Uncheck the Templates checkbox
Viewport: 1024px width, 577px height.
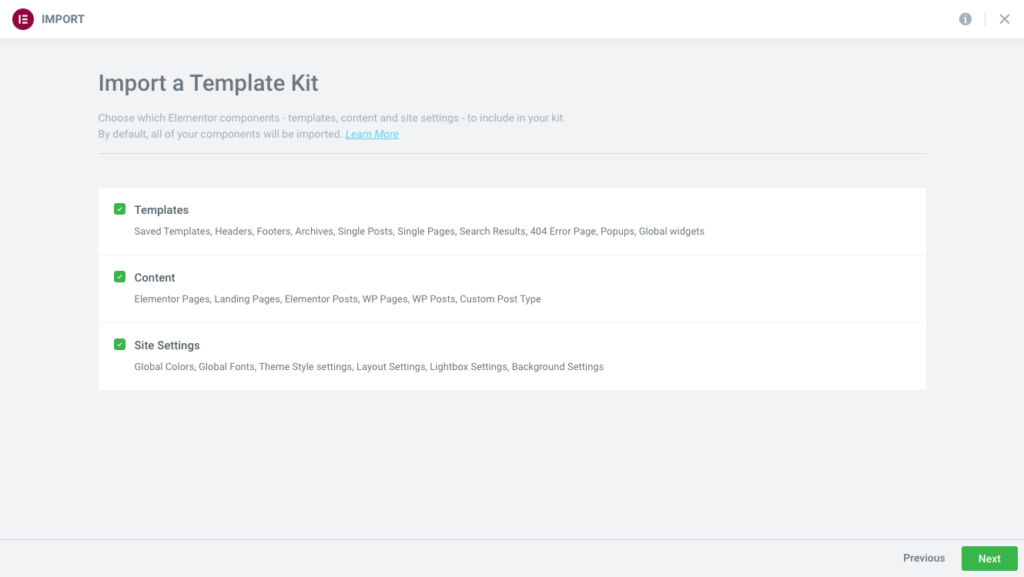(x=120, y=209)
